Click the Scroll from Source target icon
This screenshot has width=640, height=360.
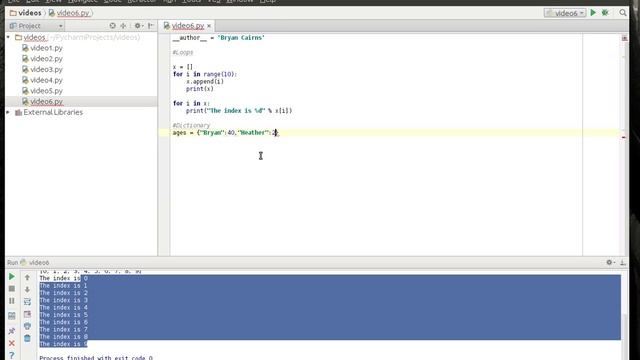(112, 26)
